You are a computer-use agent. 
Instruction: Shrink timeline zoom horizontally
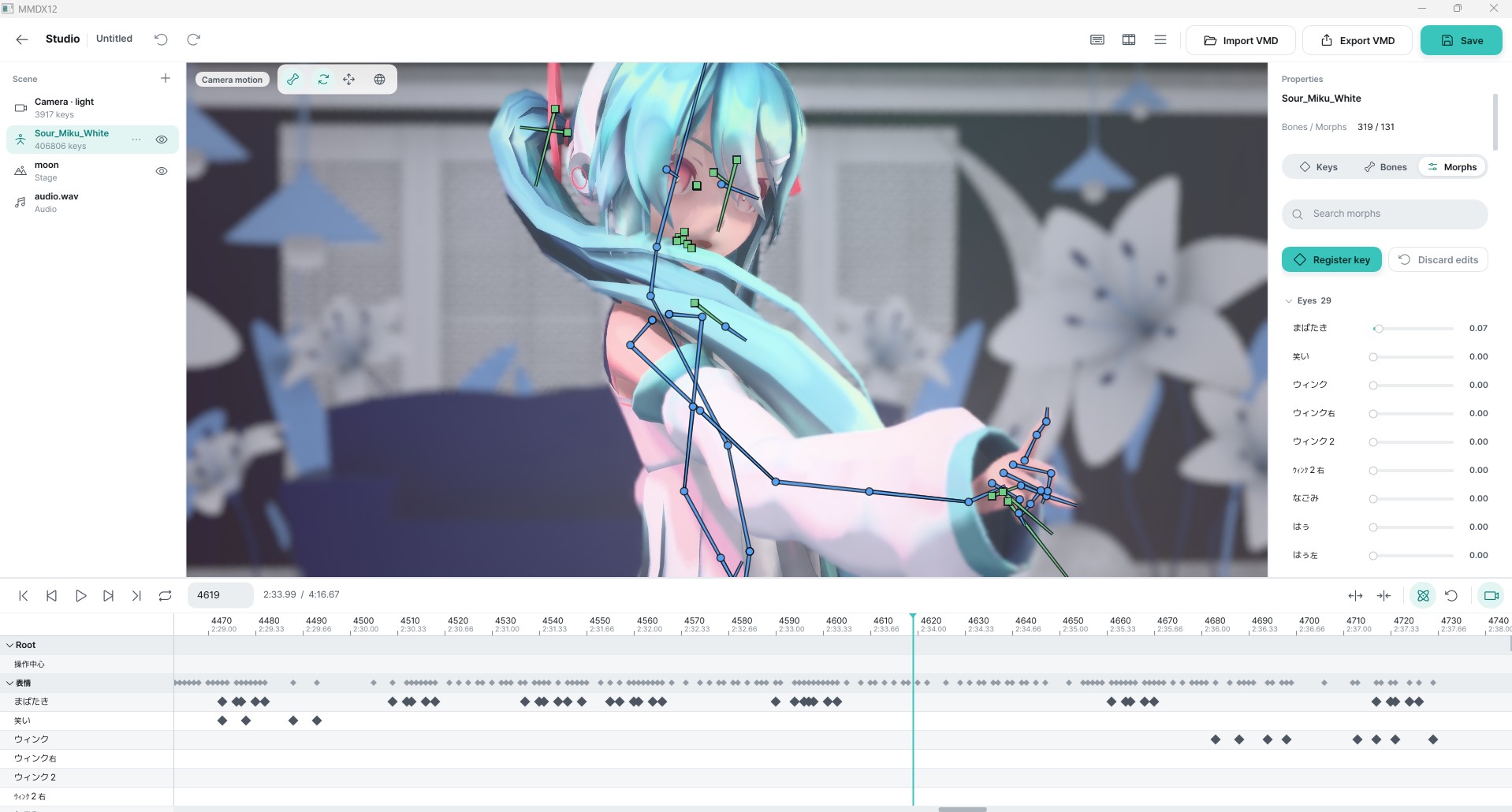(x=1384, y=596)
